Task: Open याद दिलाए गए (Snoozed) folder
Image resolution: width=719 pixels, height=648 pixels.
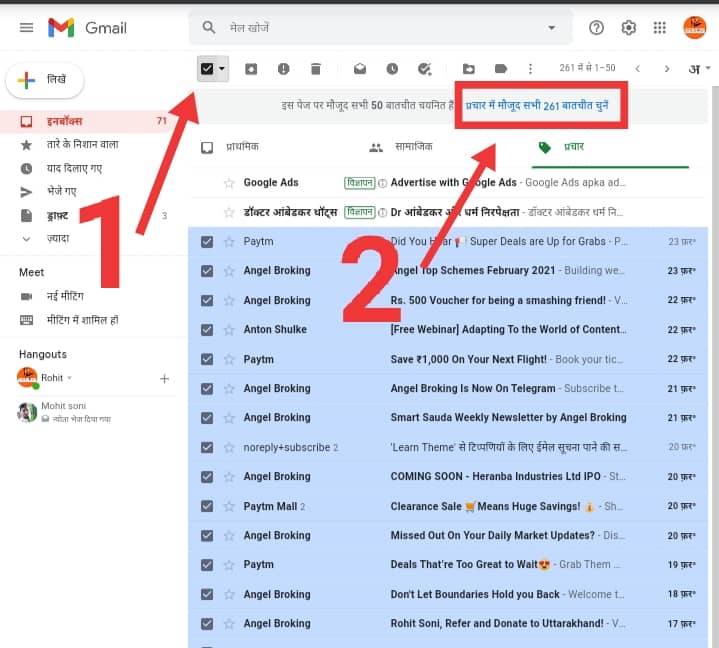Action: tap(74, 168)
